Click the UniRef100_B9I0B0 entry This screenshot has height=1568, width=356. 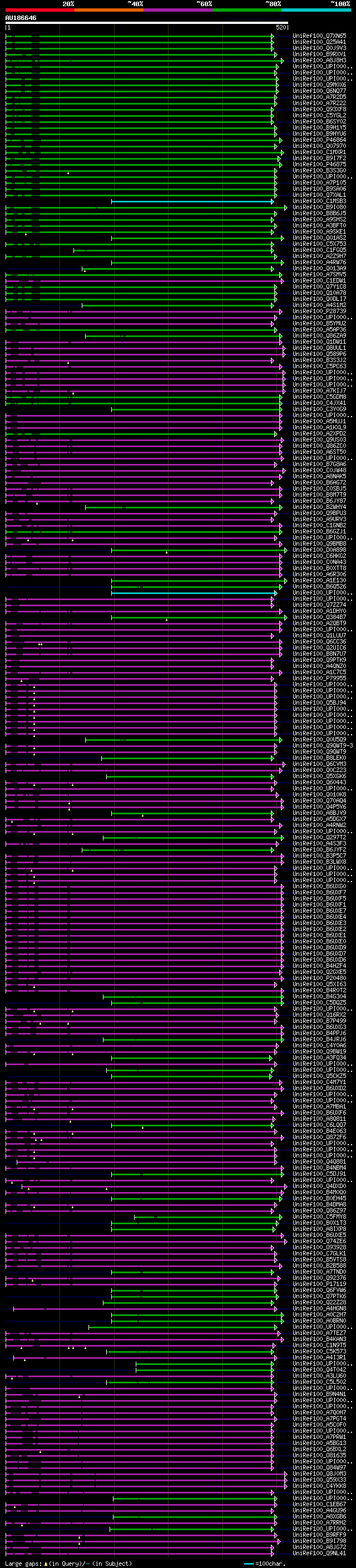click(x=319, y=207)
